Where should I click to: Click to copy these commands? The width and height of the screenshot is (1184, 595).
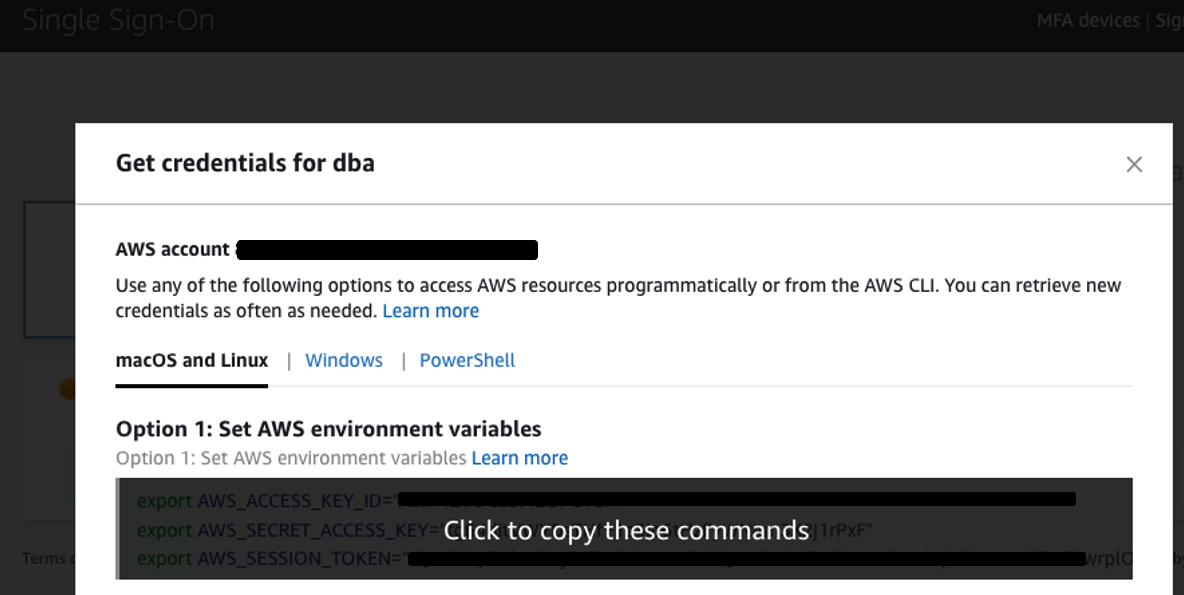(x=625, y=530)
